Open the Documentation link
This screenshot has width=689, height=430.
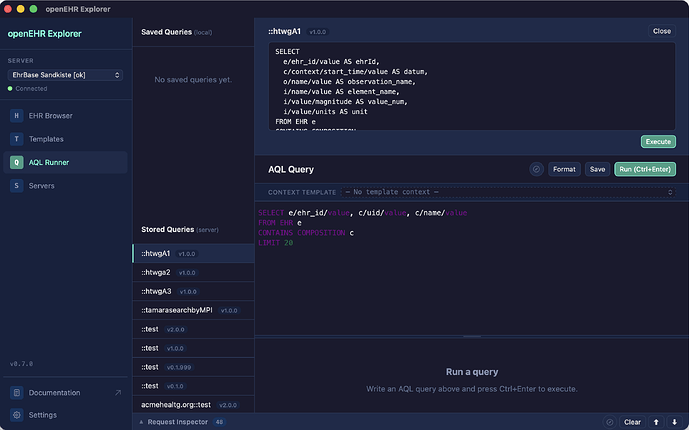(x=65, y=393)
